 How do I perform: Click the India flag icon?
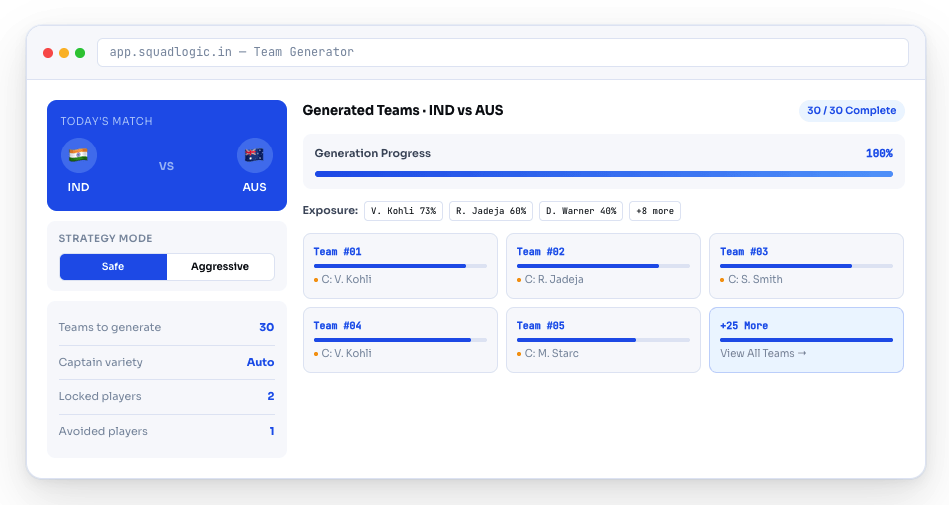point(78,156)
